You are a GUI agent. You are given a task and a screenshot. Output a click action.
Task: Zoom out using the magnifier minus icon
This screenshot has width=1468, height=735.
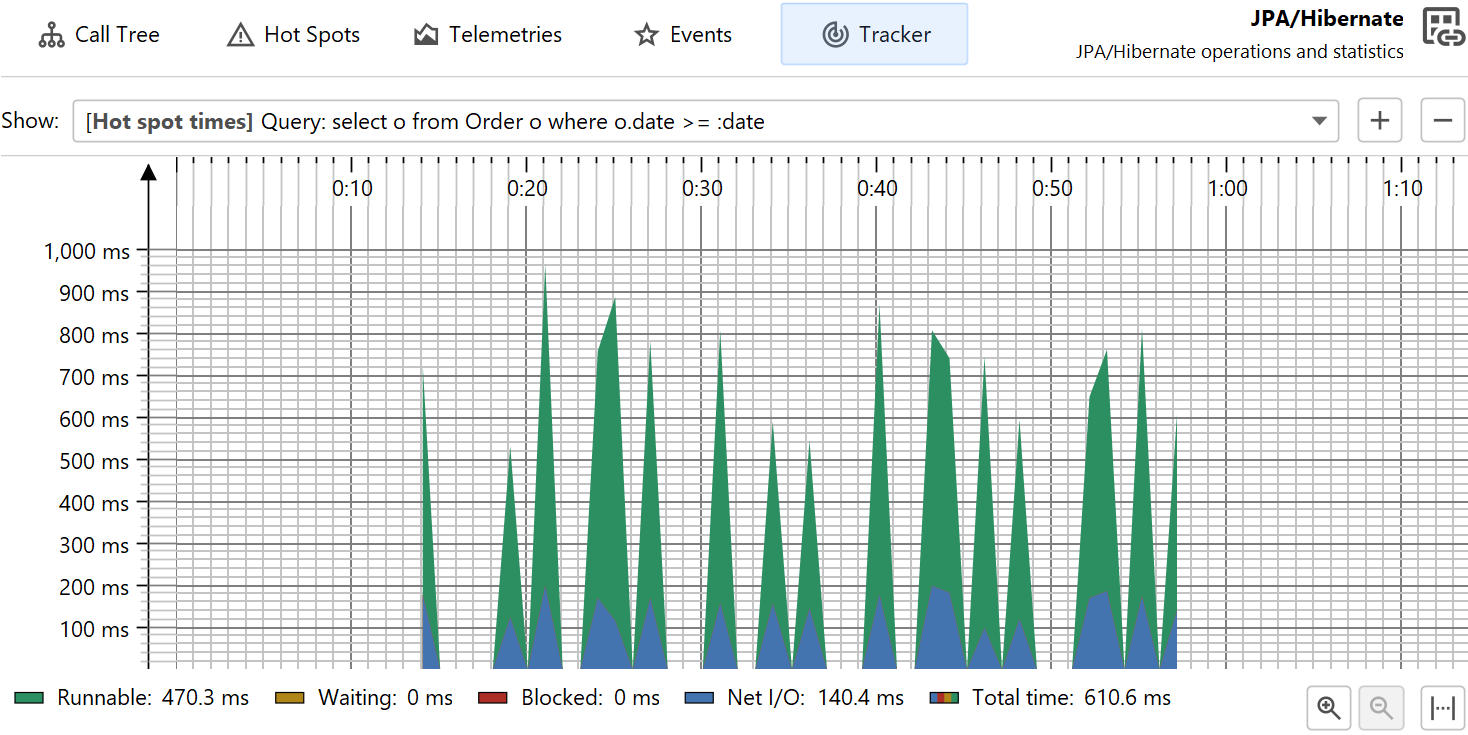(x=1382, y=708)
